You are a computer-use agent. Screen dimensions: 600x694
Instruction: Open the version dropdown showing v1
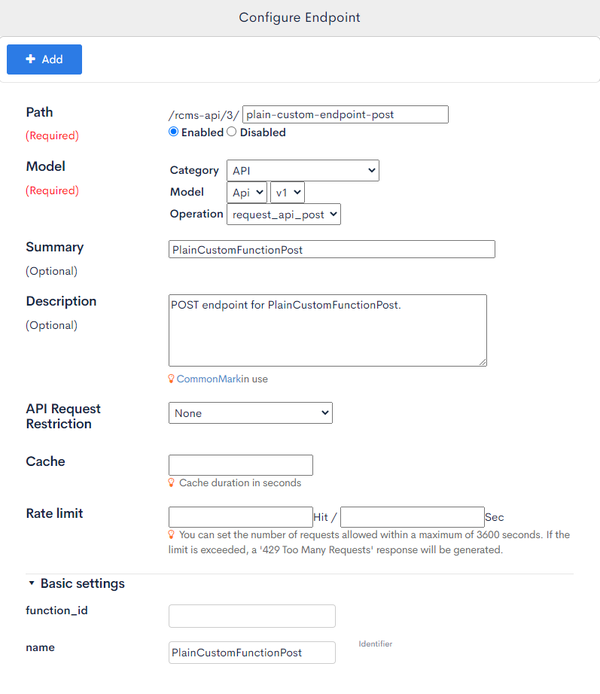pos(288,193)
